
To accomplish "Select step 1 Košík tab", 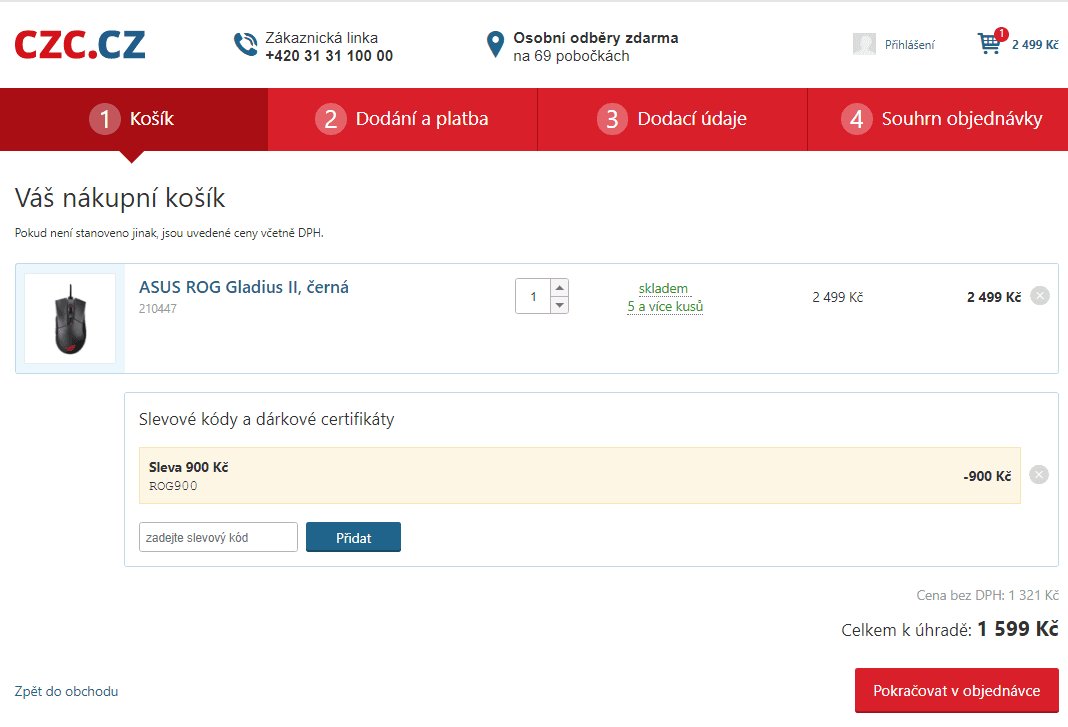I will tap(134, 119).
